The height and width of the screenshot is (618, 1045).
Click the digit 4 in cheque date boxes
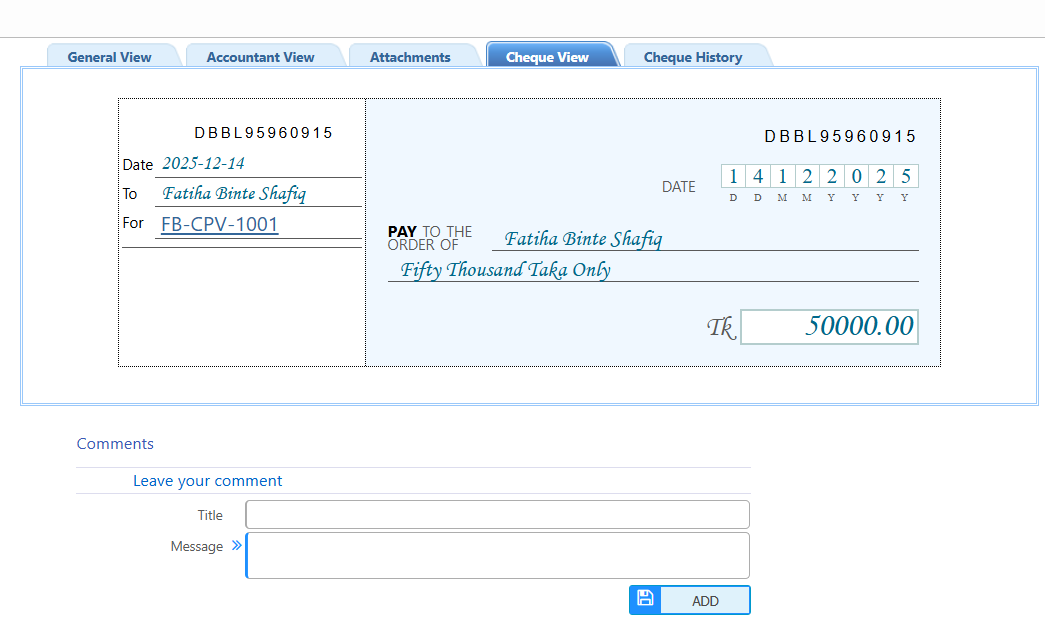coord(758,177)
